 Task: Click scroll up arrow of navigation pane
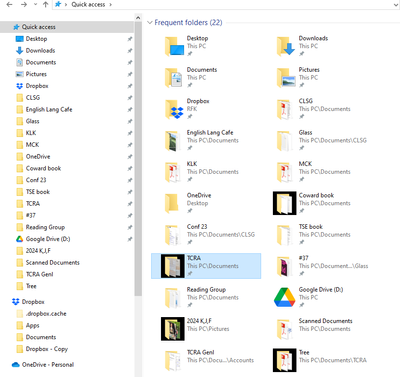pos(138,18)
